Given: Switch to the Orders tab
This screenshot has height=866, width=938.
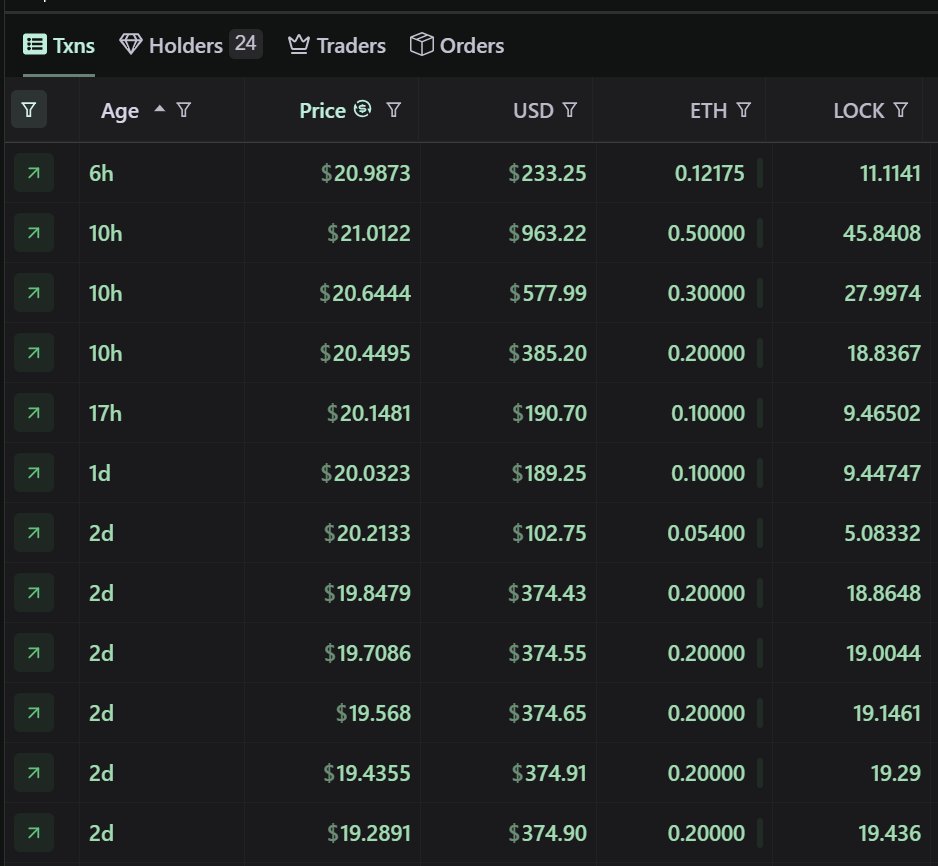Looking at the screenshot, I should pos(457,45).
